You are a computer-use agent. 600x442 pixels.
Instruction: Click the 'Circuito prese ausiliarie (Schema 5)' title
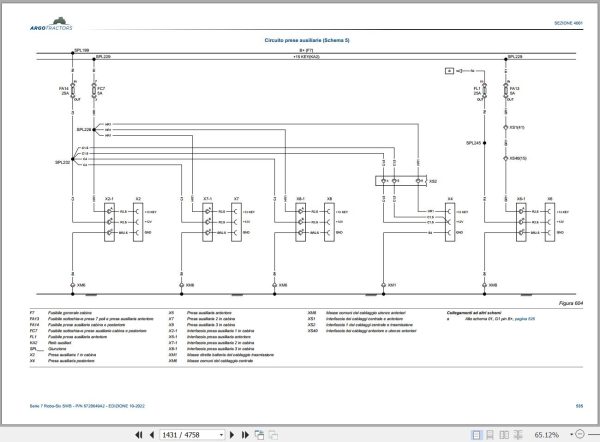tap(307, 40)
